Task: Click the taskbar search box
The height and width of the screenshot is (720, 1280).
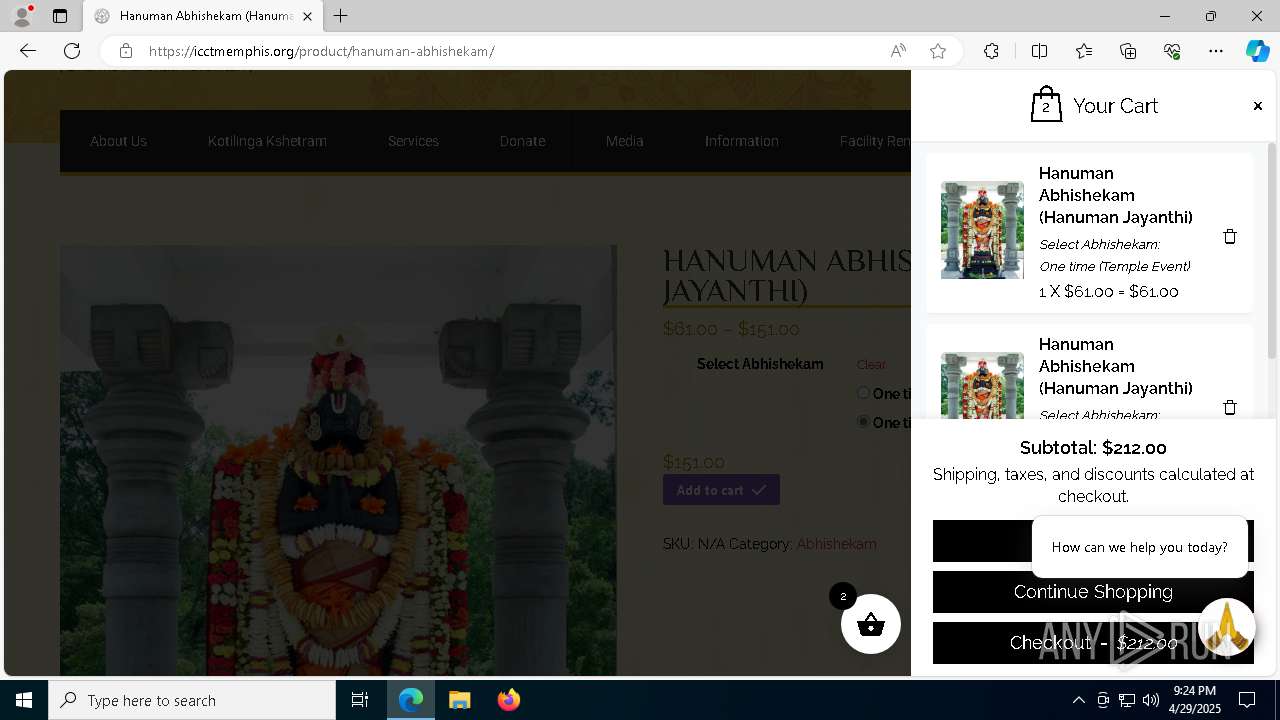Action: pyautogui.click(x=192, y=700)
